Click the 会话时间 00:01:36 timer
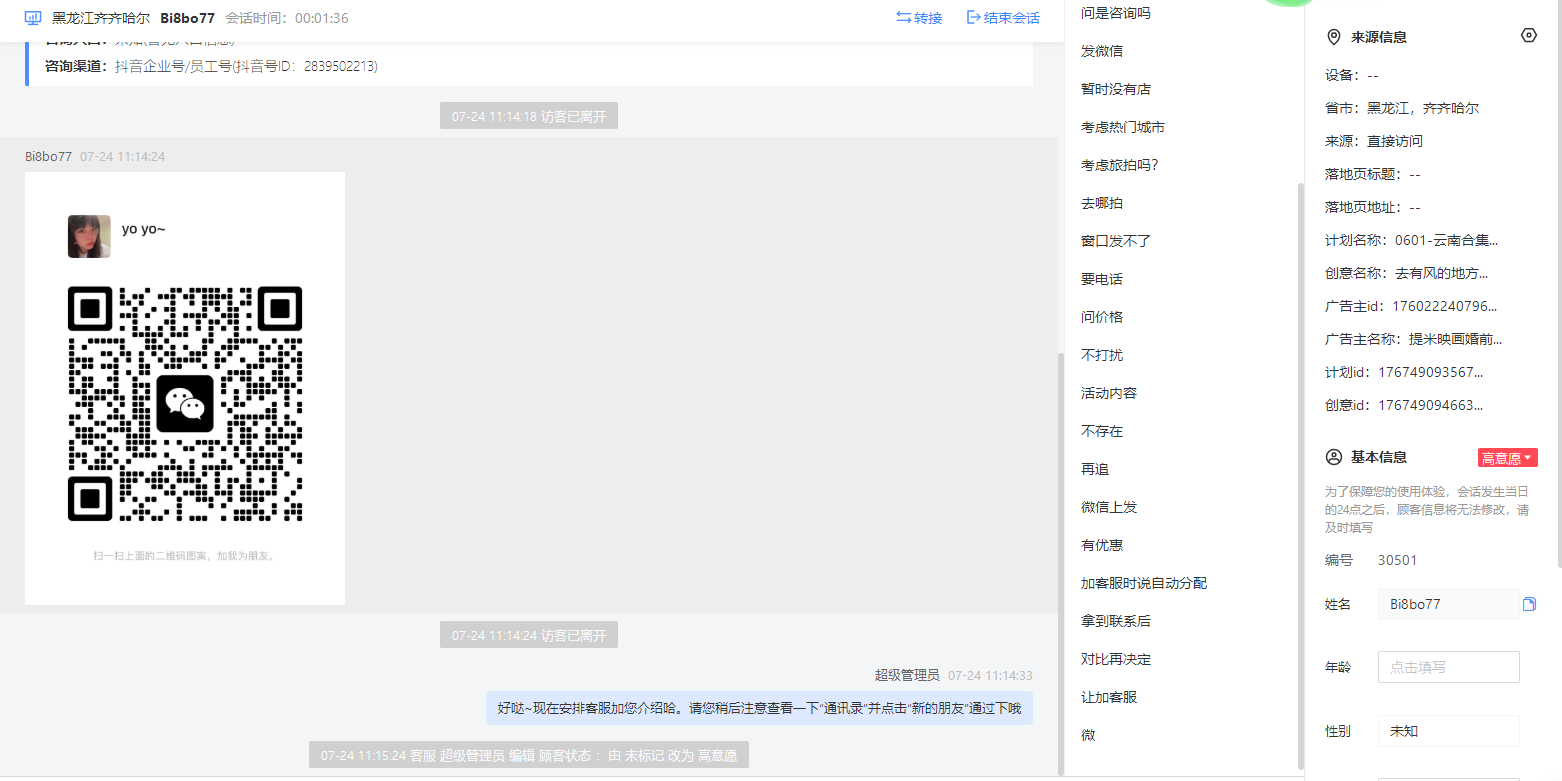This screenshot has width=1562, height=781. point(287,18)
